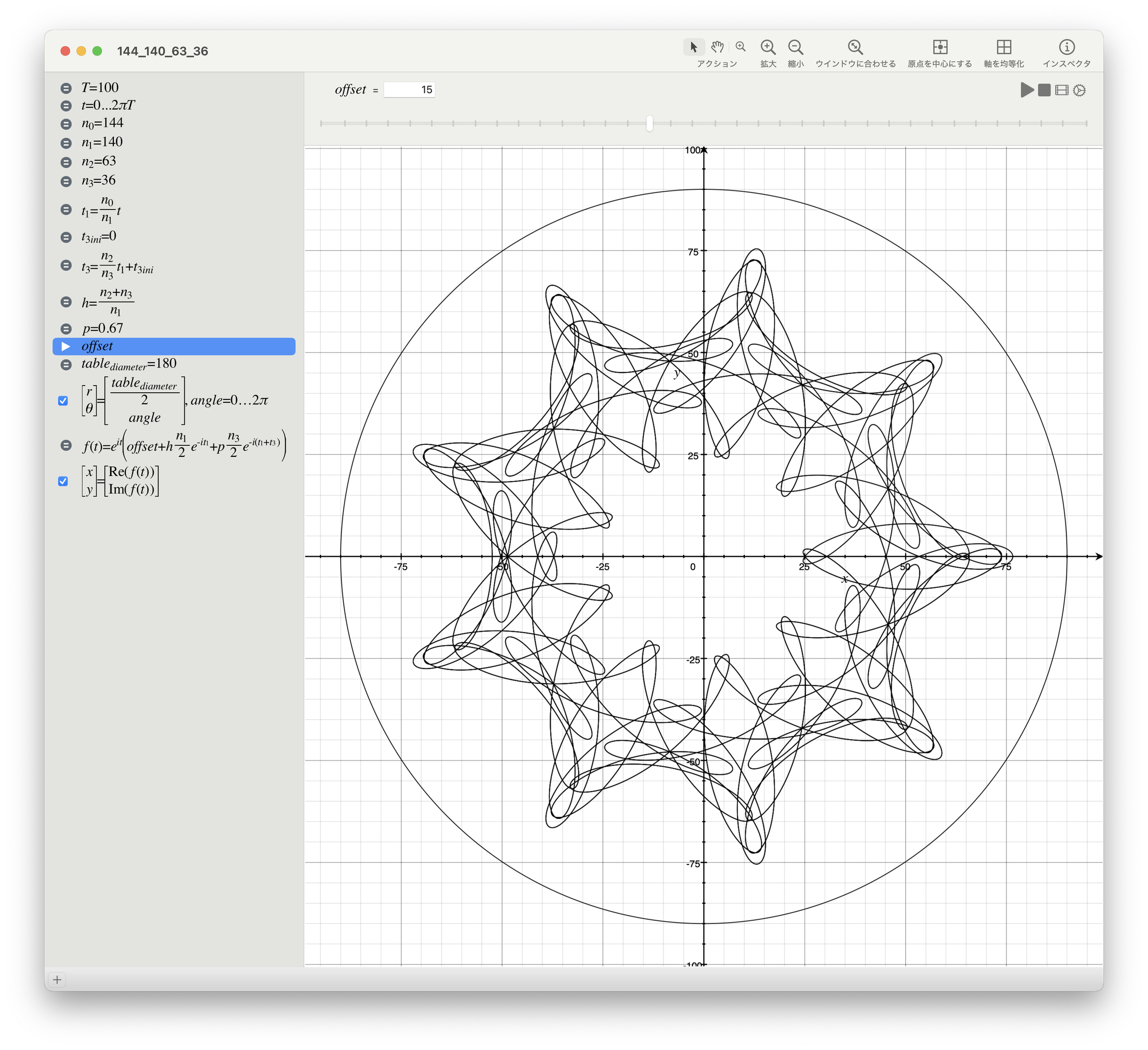Minimize the window with yellow button
This screenshot has width=1148, height=1050.
coord(81,51)
